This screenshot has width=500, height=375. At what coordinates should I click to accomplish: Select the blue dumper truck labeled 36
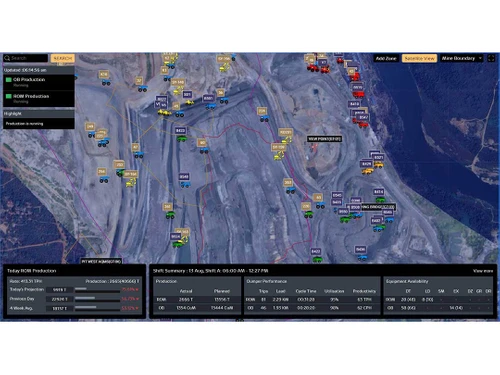(224, 100)
